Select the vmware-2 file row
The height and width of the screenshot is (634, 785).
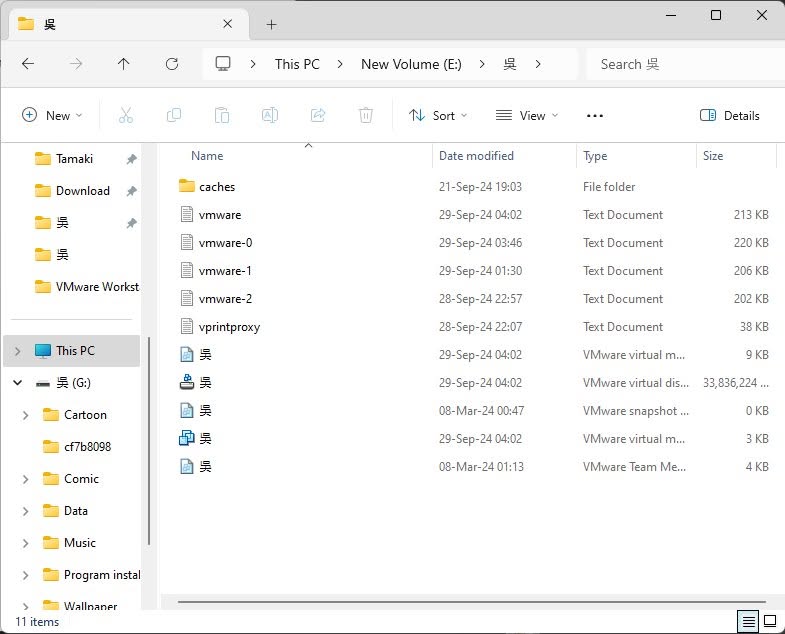pos(473,299)
